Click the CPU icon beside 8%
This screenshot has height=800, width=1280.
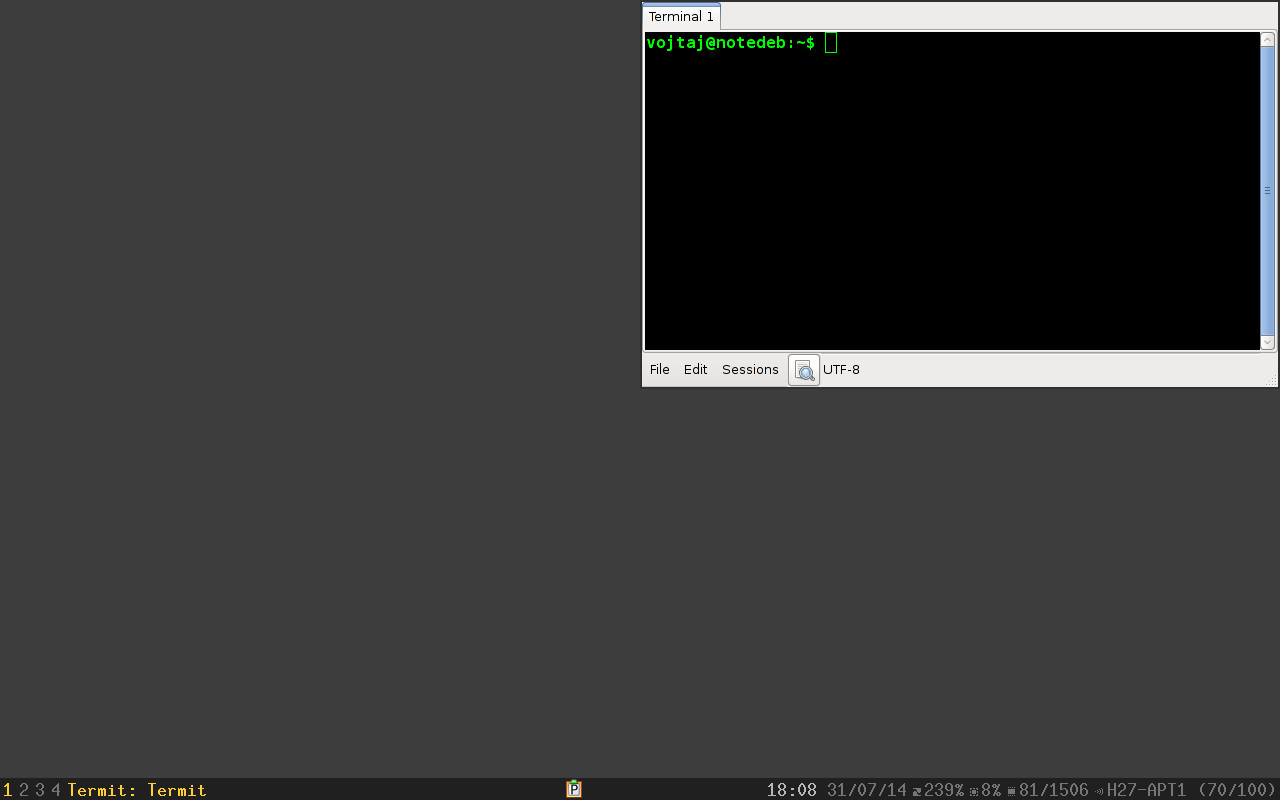[x=974, y=791]
